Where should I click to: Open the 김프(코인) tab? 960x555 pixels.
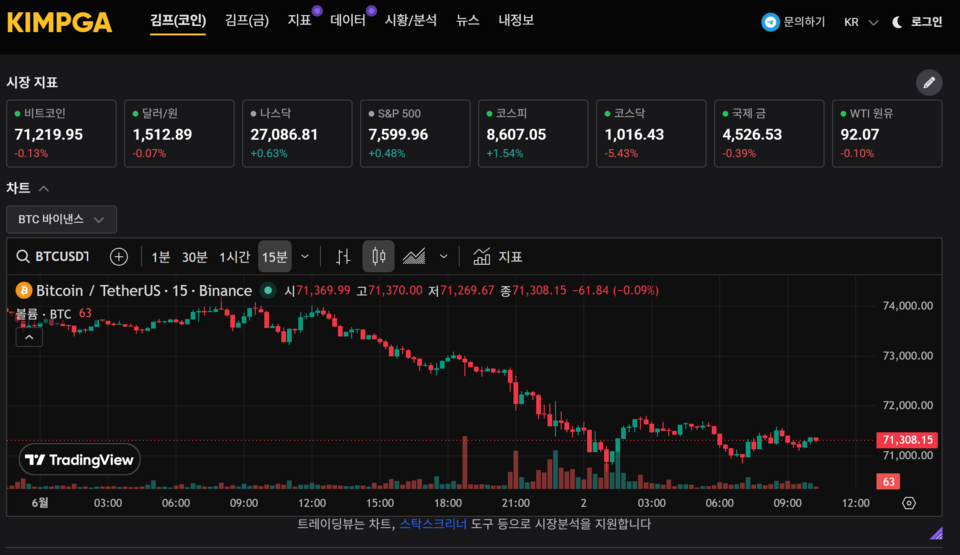point(178,21)
